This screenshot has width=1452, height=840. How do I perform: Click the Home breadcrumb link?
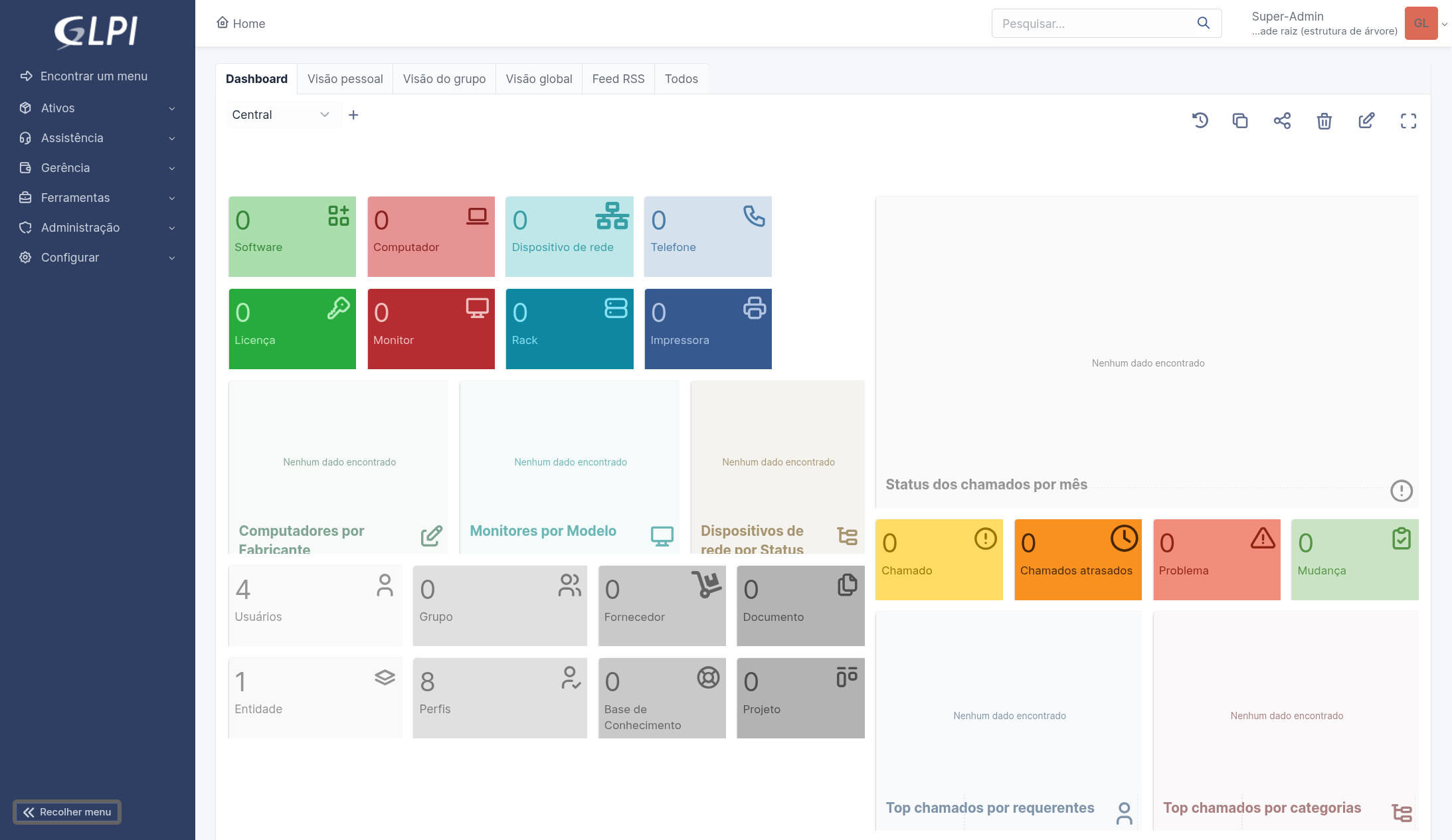pos(241,23)
